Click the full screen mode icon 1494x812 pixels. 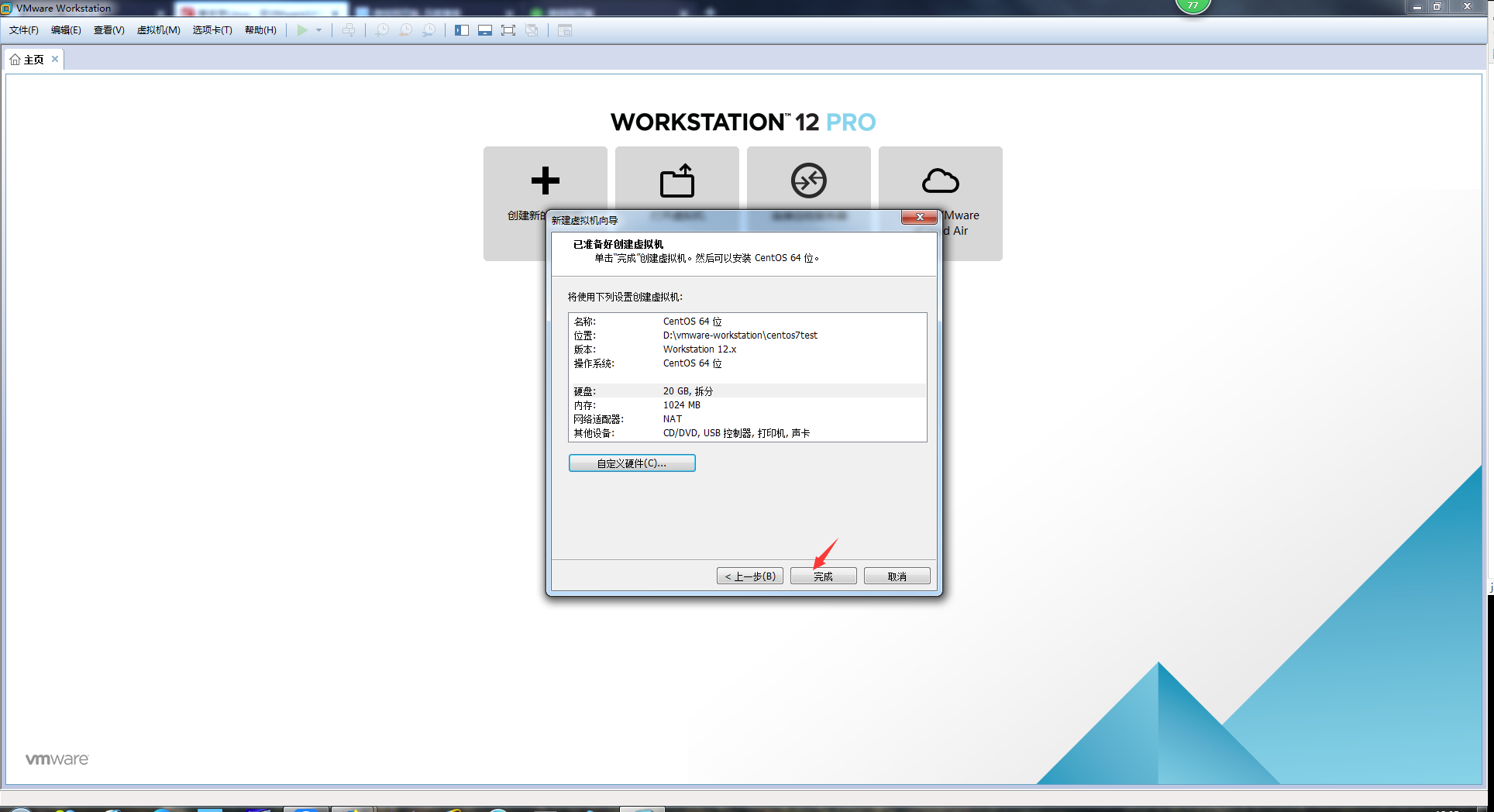(508, 30)
